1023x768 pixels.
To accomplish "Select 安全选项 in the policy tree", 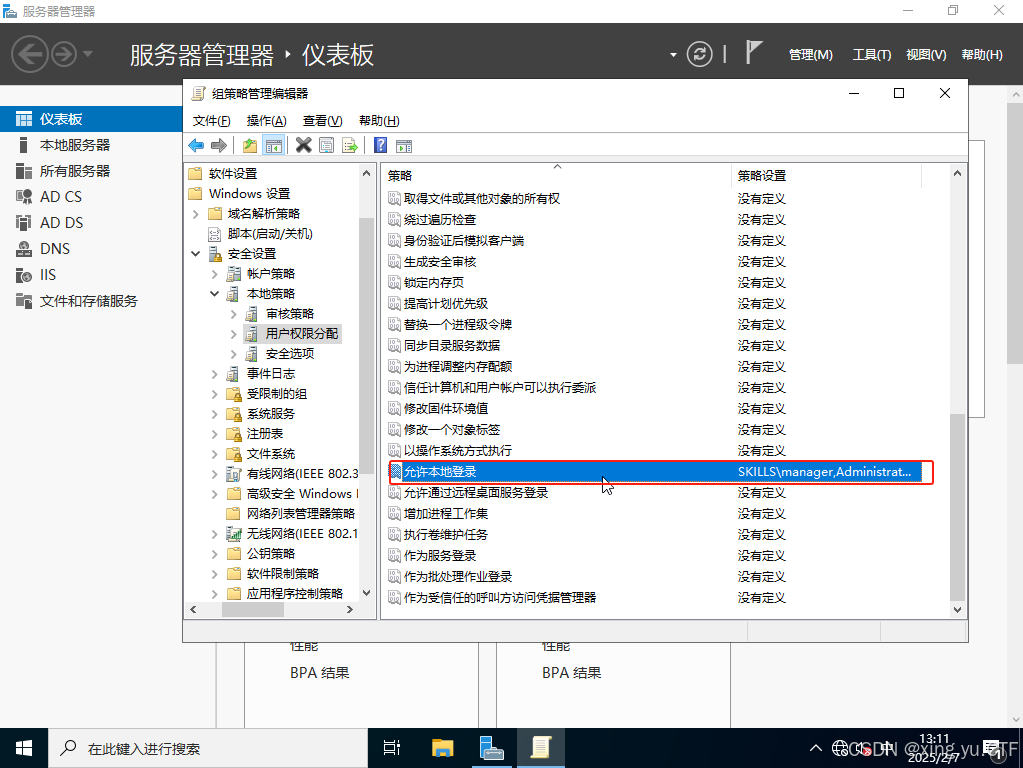I will (x=290, y=353).
